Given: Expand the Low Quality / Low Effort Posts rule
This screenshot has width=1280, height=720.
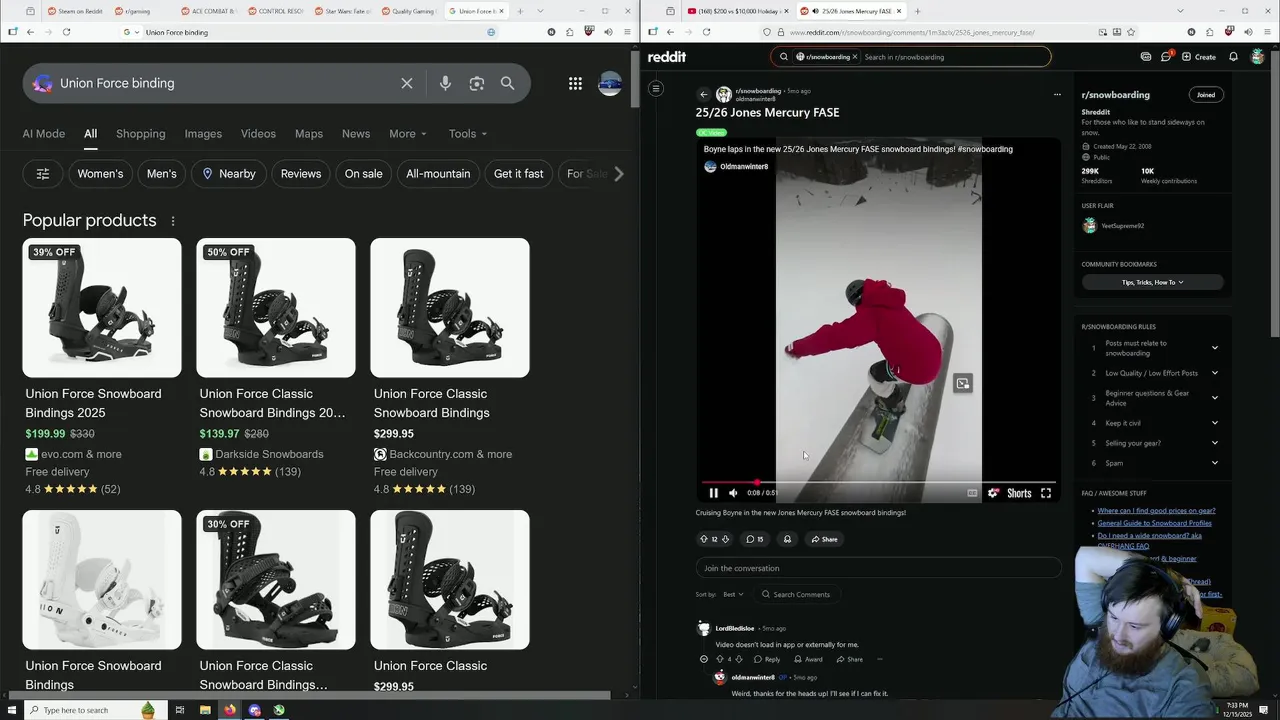Looking at the screenshot, I should tap(1214, 373).
